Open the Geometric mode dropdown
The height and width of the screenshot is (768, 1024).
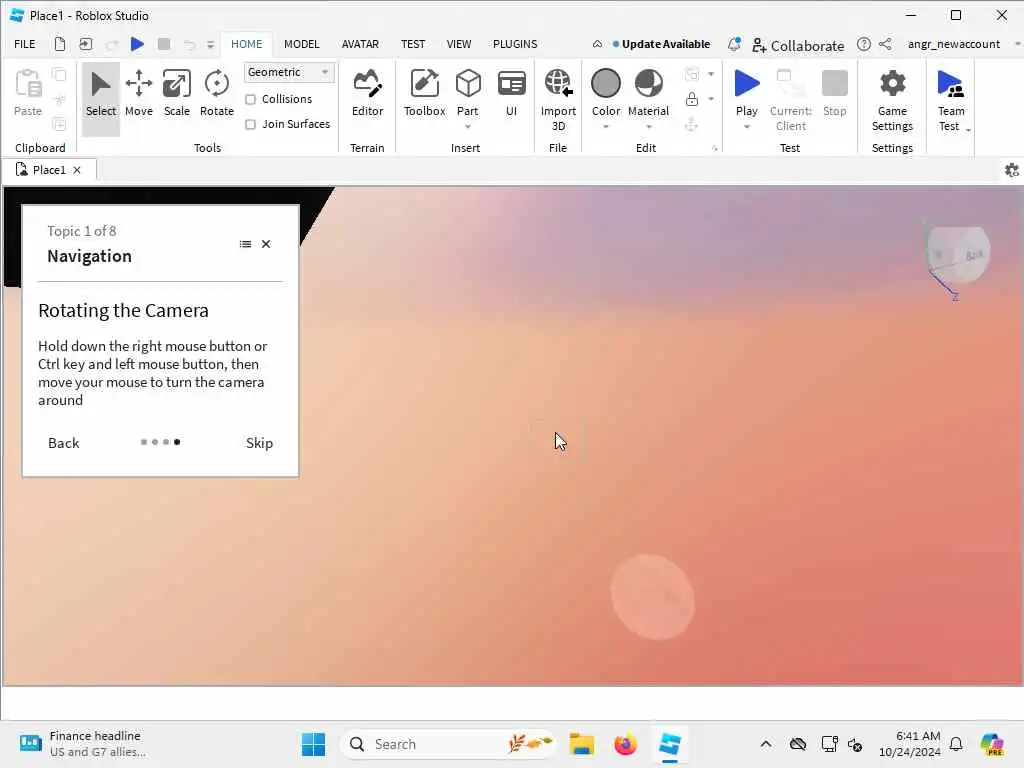click(289, 72)
